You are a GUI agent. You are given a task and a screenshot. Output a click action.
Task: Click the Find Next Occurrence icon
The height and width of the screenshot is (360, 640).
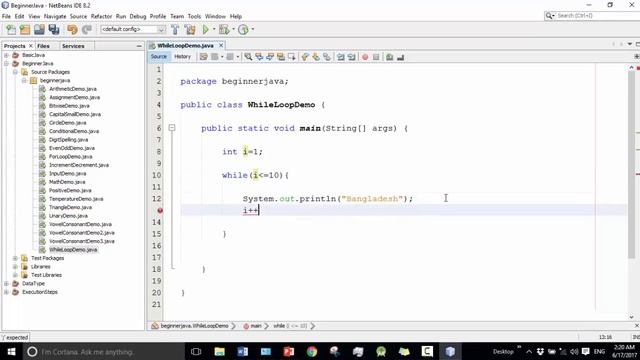coord(270,57)
